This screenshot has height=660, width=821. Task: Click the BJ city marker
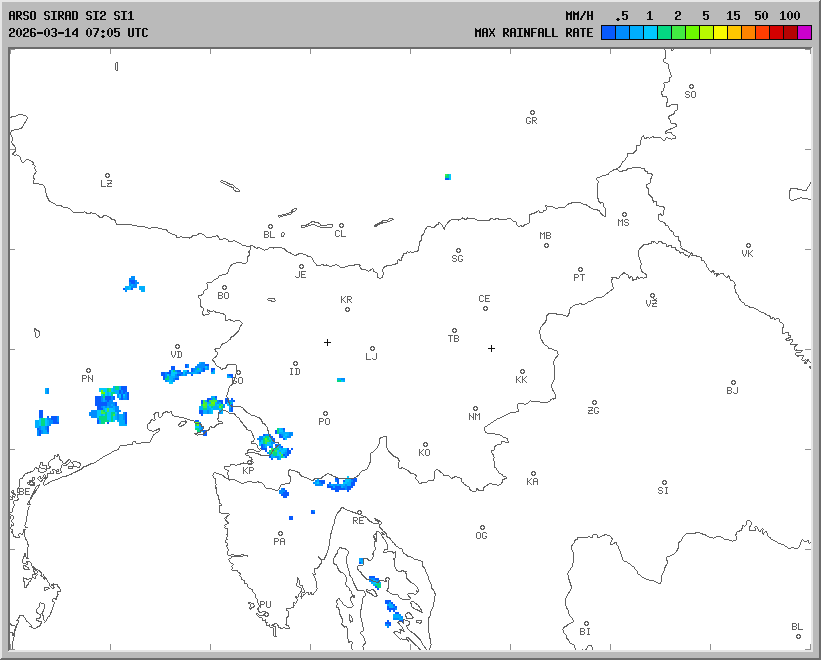coord(733,383)
